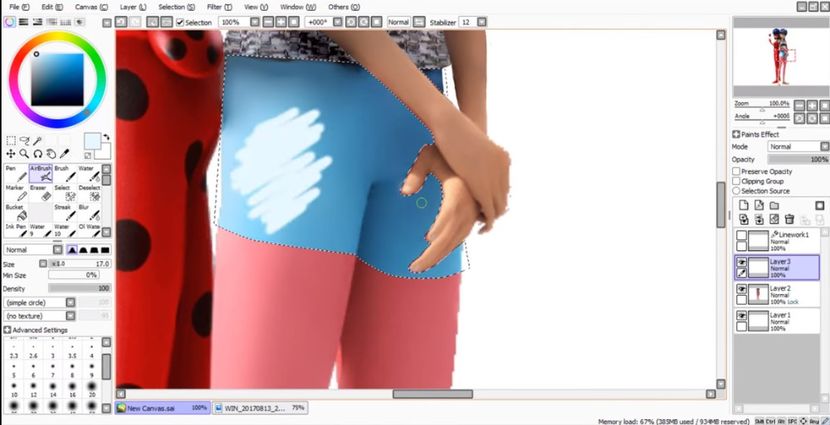
Task: Switch to the WIN_20170813 document tab
Action: 260,408
